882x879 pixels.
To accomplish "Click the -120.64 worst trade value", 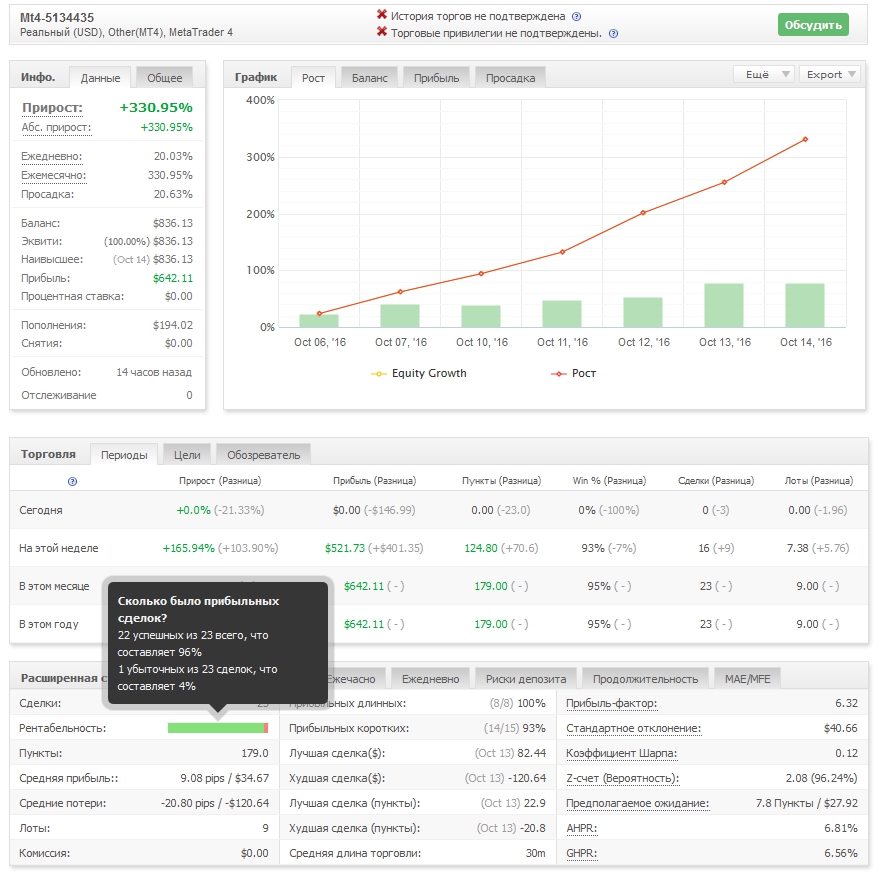I will click(527, 778).
